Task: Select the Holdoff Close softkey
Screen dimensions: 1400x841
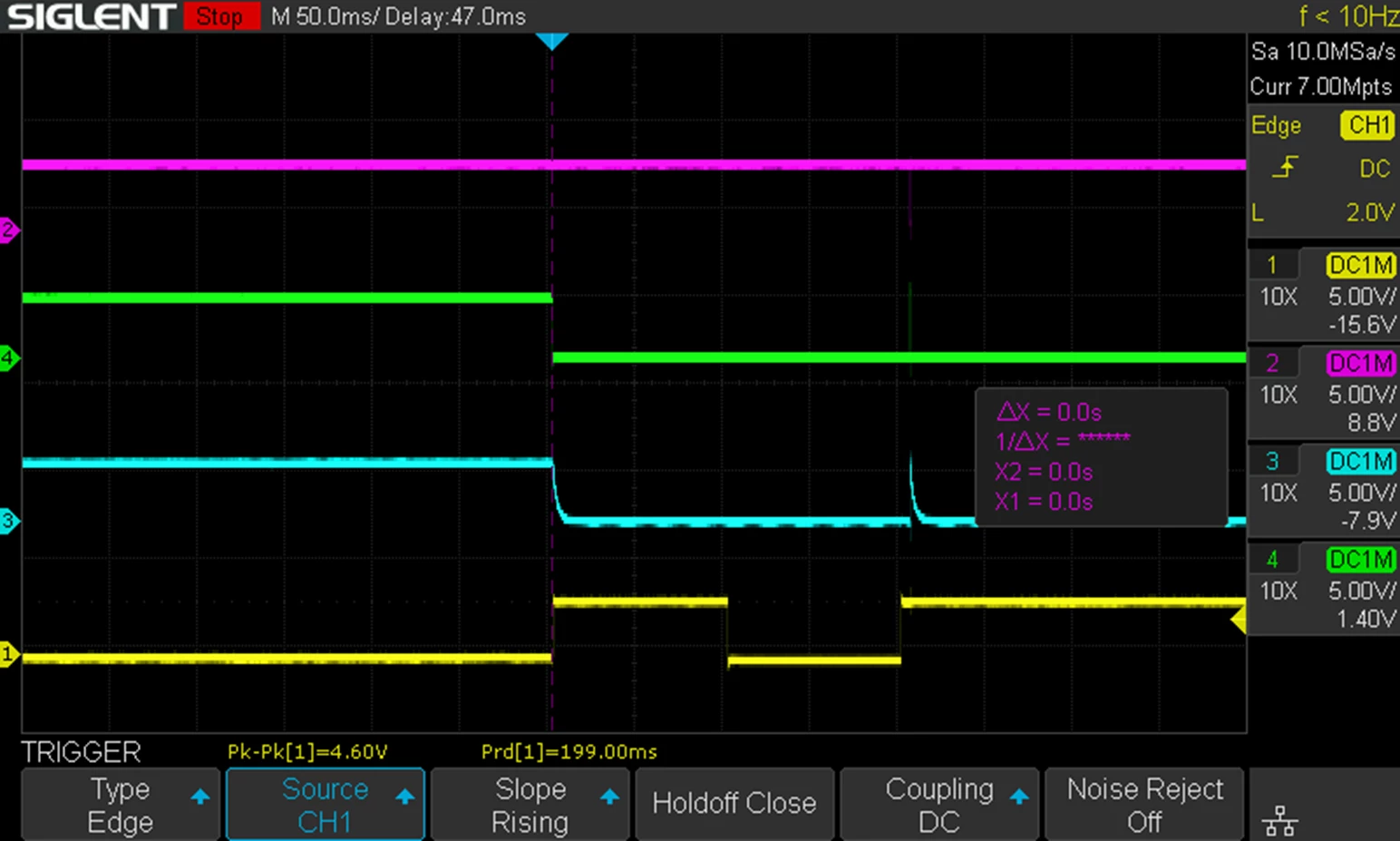Action: click(734, 804)
